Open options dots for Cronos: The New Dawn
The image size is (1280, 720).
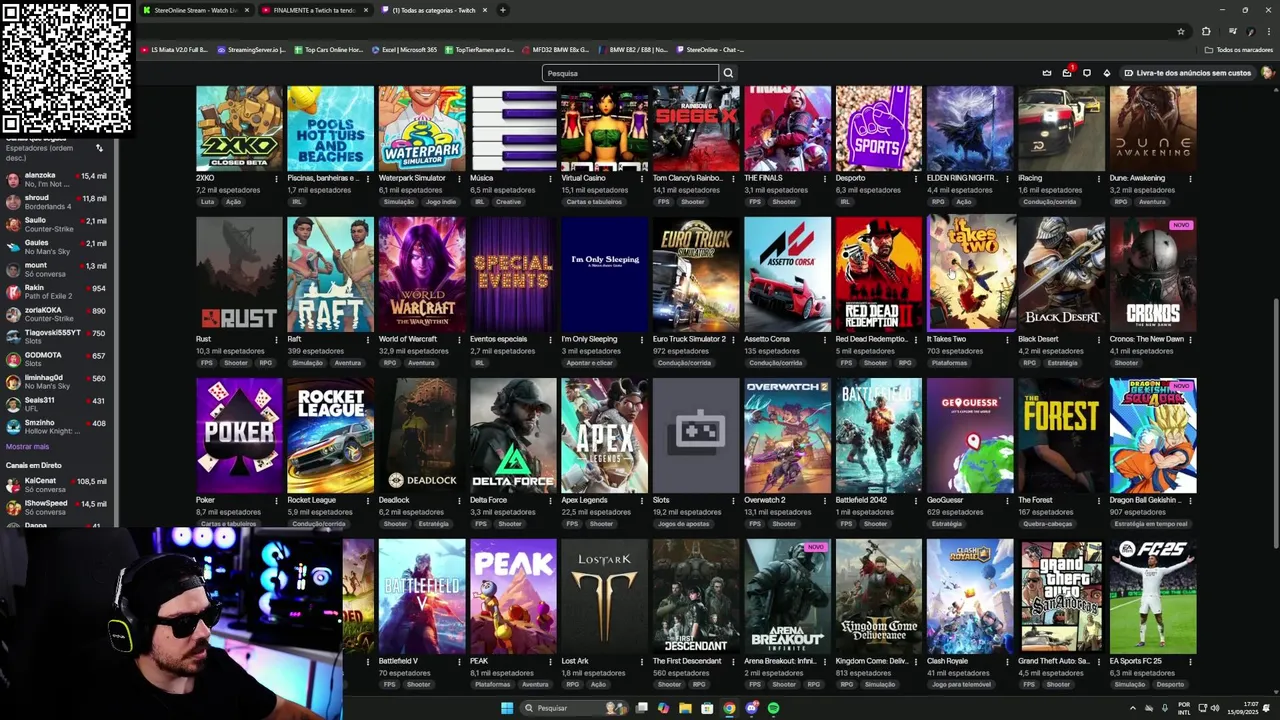(1190, 340)
